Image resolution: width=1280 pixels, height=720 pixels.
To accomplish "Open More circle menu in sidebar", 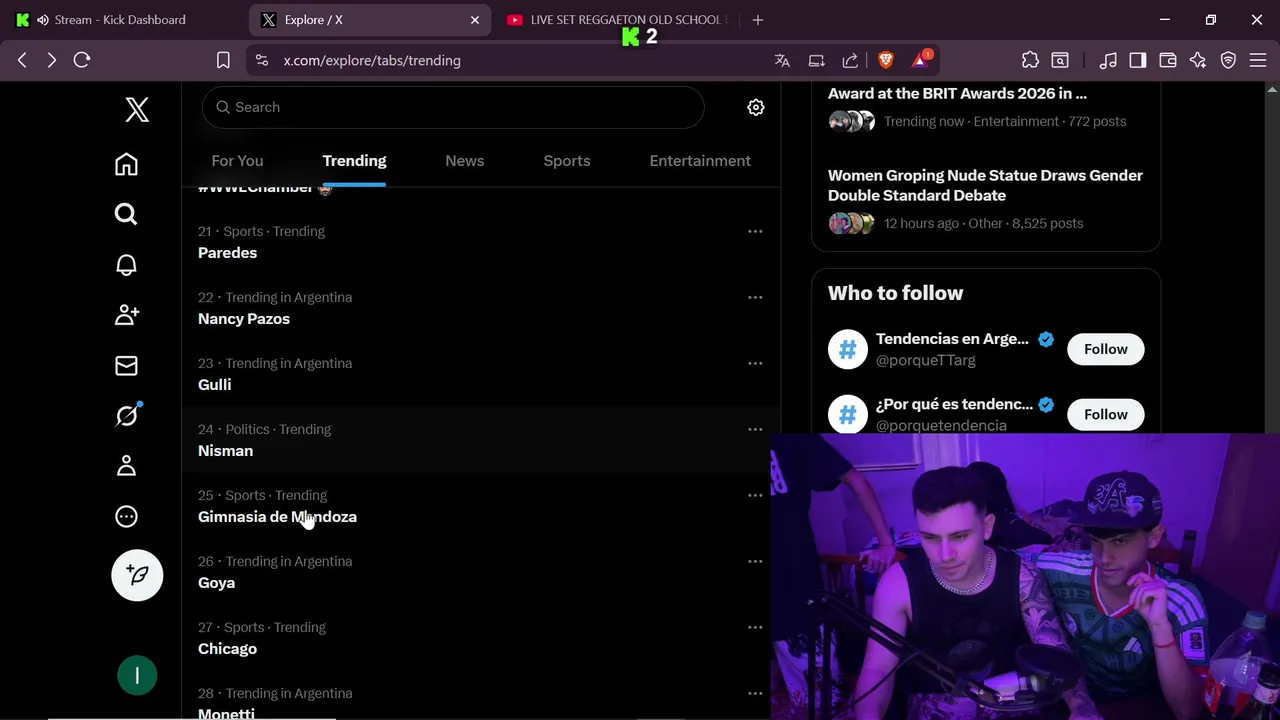I will tap(126, 517).
